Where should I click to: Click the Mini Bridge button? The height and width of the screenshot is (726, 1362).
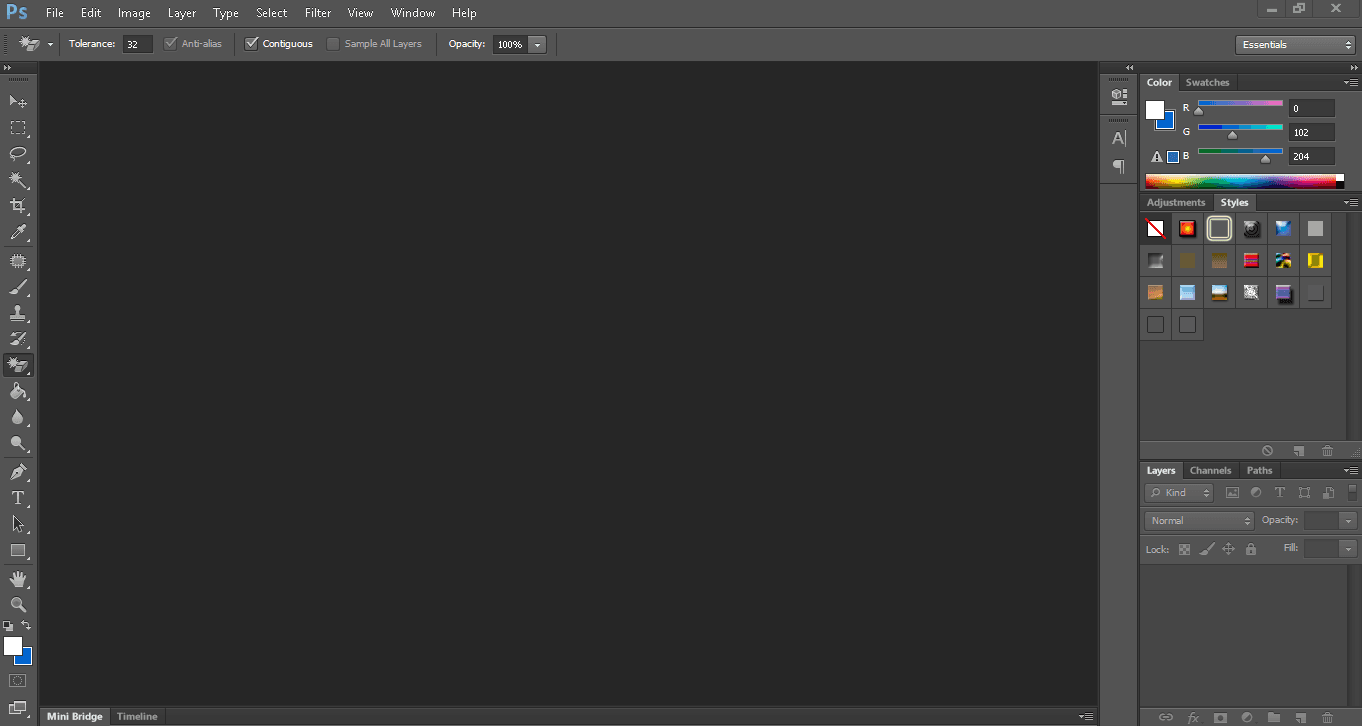click(74, 716)
